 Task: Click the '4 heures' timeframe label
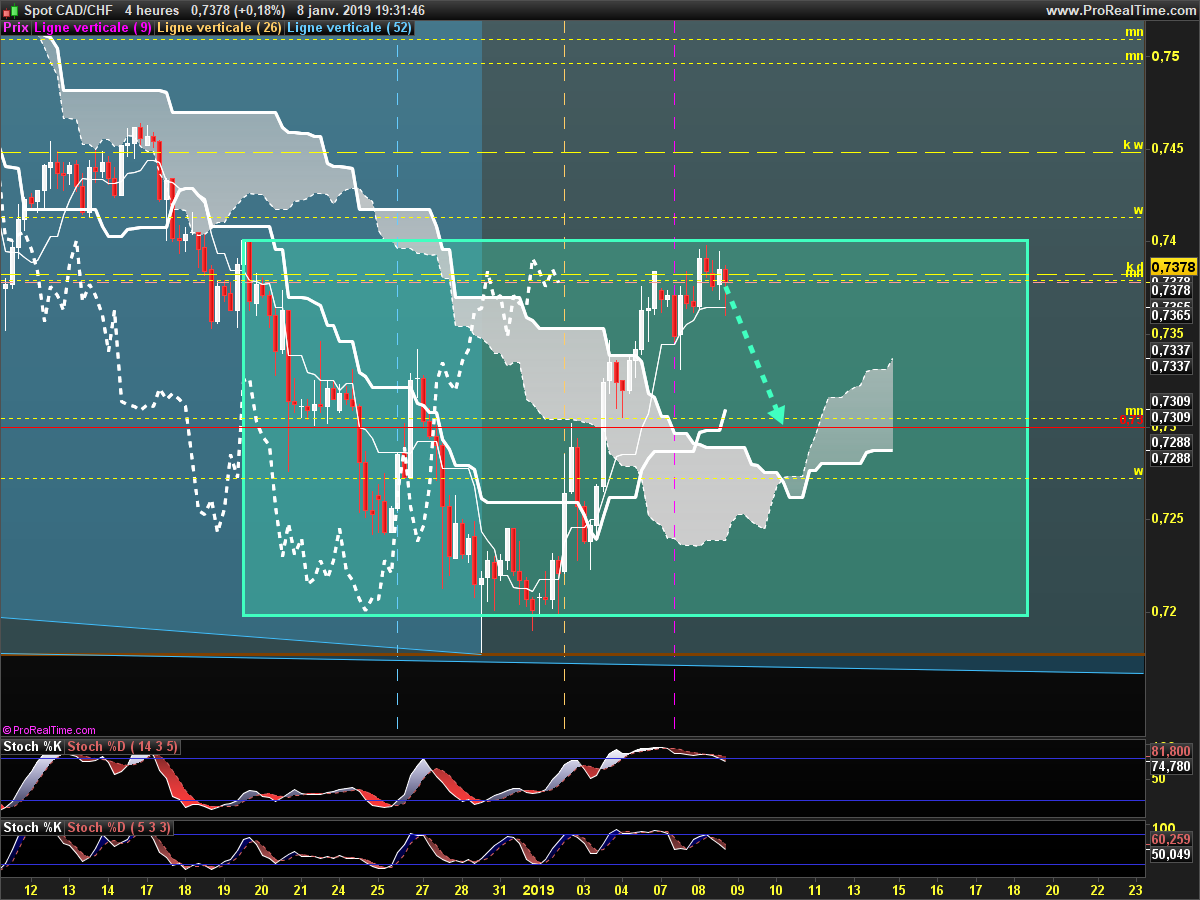(x=152, y=10)
